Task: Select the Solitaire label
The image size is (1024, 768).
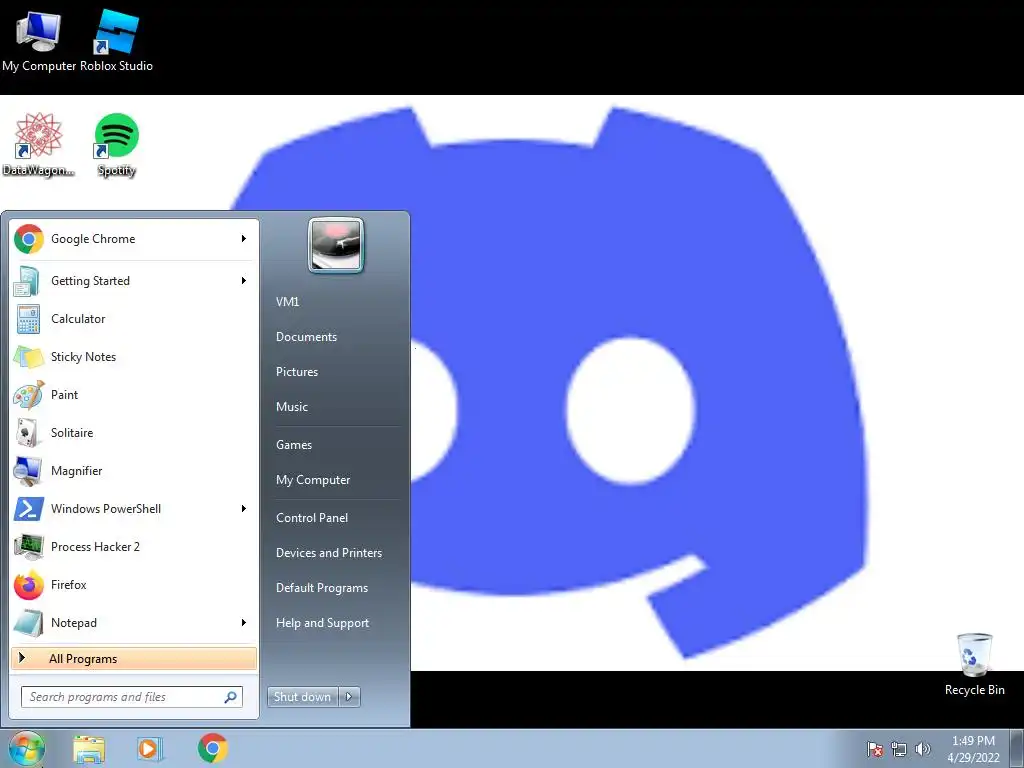Action: coord(72,433)
